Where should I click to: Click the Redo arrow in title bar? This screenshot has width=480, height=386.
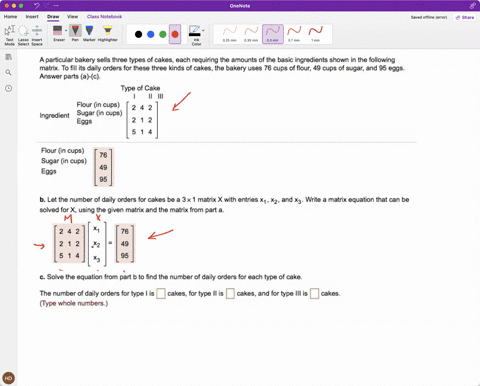[x=47, y=6]
